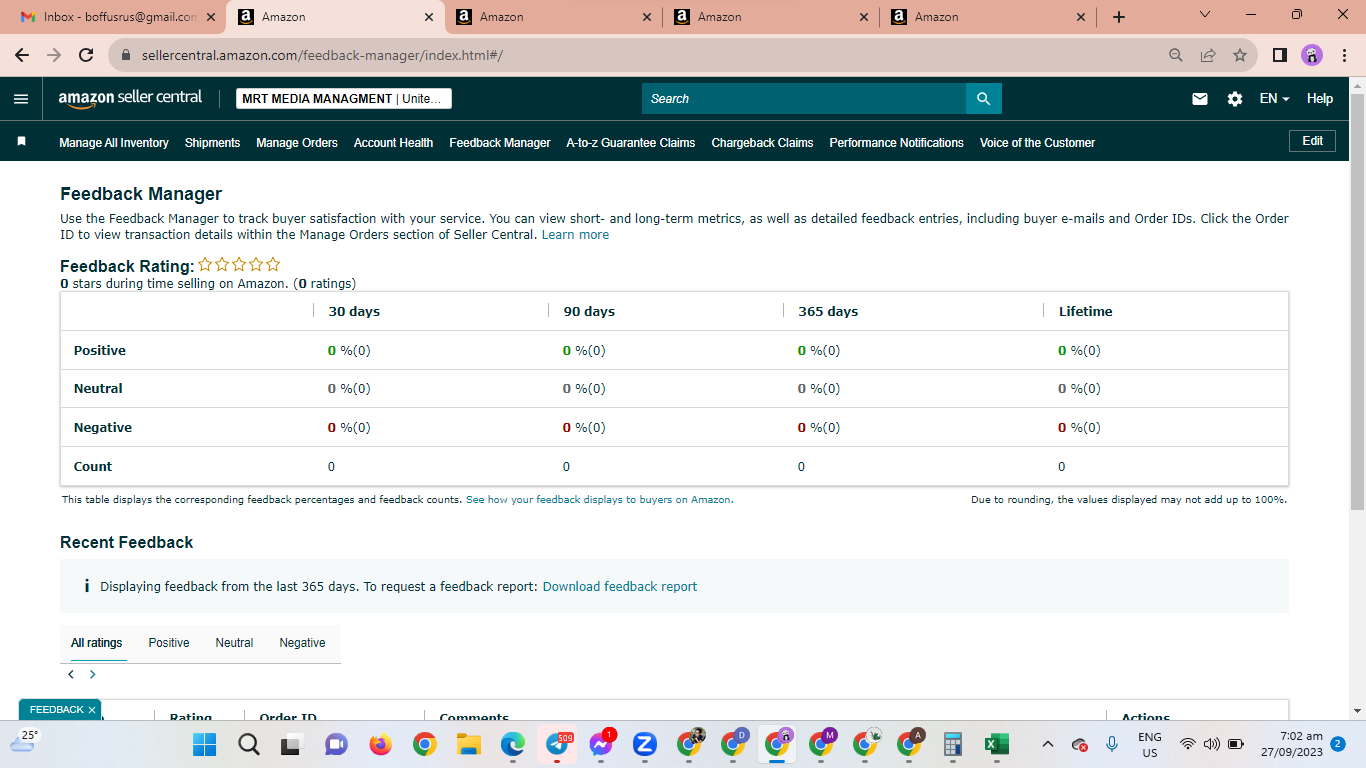Switch to the Negative feedback tab
Viewport: 1366px width, 768px height.
(x=302, y=643)
